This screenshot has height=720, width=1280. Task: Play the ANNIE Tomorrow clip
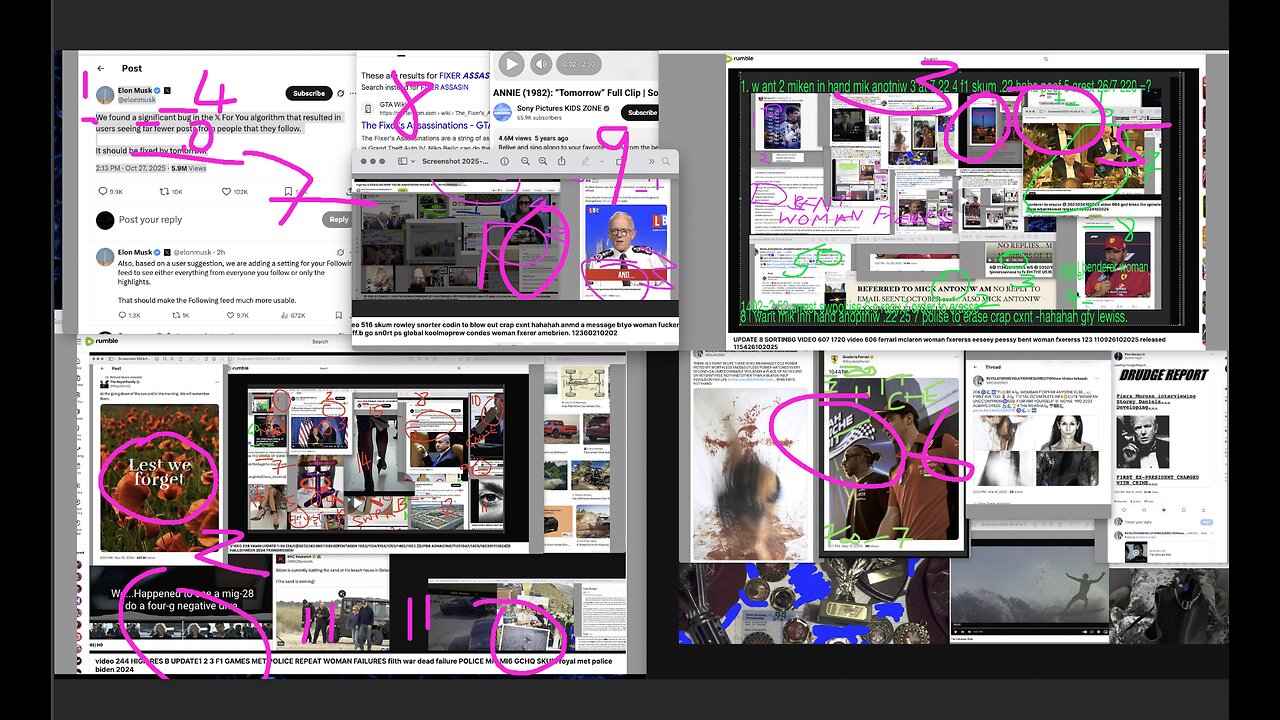511,64
